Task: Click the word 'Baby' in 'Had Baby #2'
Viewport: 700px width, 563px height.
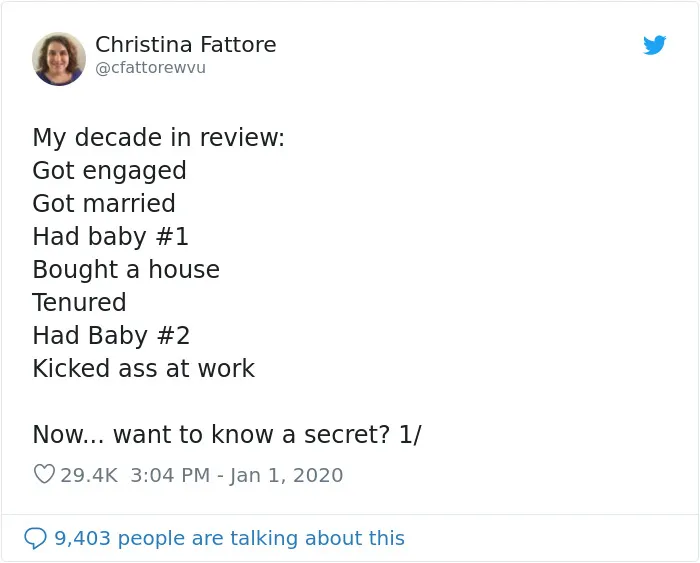Action: pos(118,336)
